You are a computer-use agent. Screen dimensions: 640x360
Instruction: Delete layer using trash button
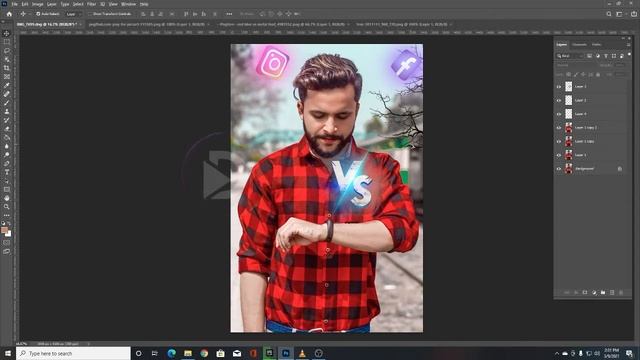click(x=621, y=293)
